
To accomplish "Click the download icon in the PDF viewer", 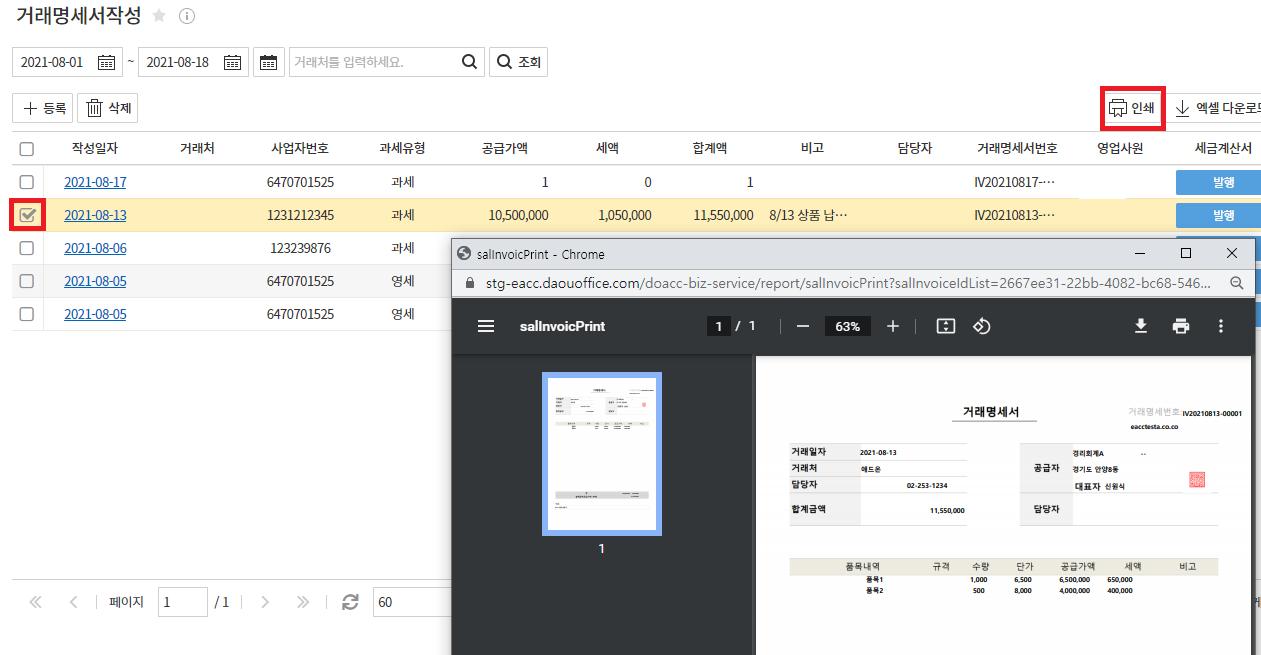I will (1141, 326).
